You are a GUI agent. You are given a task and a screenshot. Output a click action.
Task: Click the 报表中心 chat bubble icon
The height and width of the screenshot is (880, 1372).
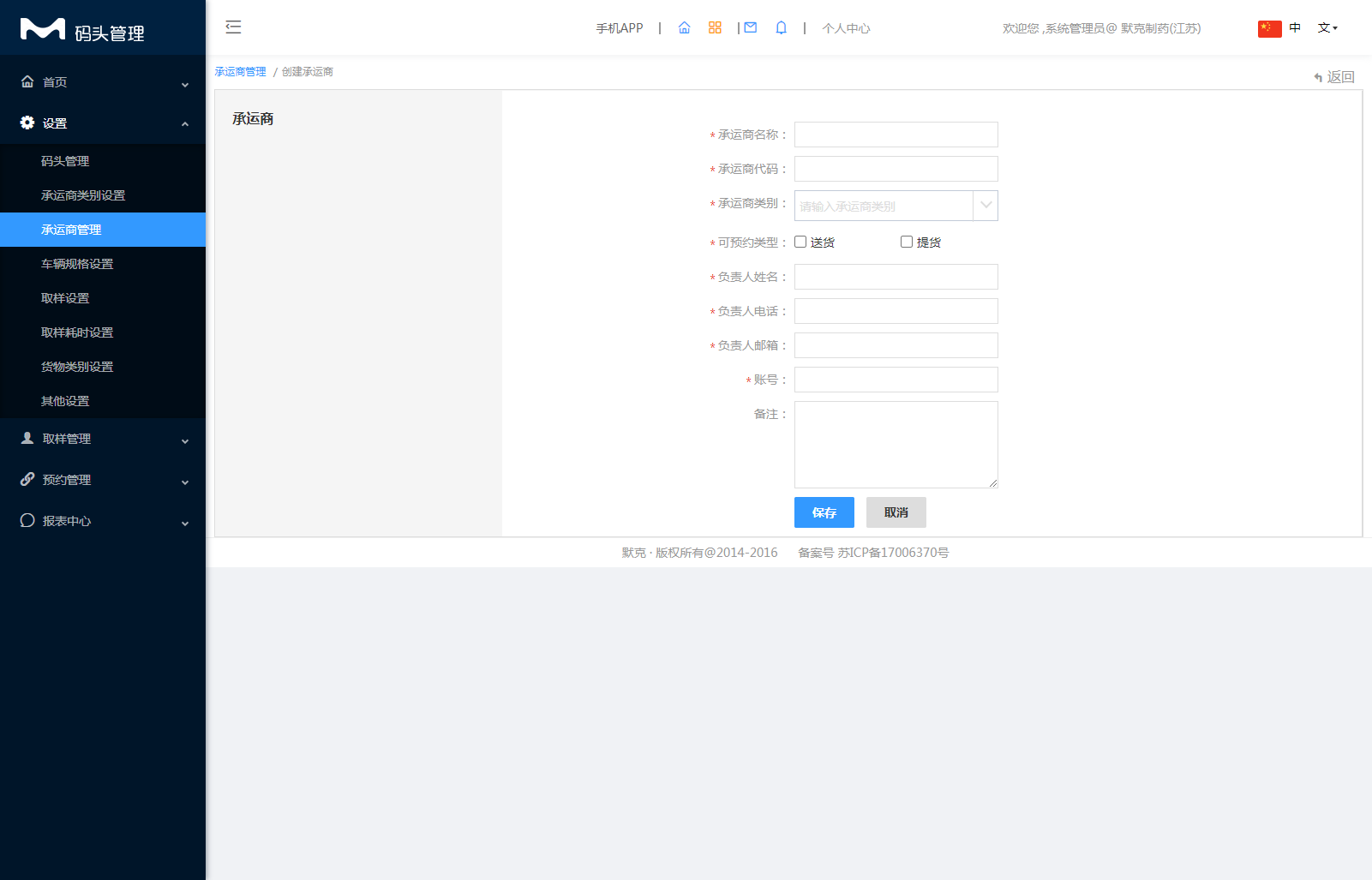coord(27,520)
